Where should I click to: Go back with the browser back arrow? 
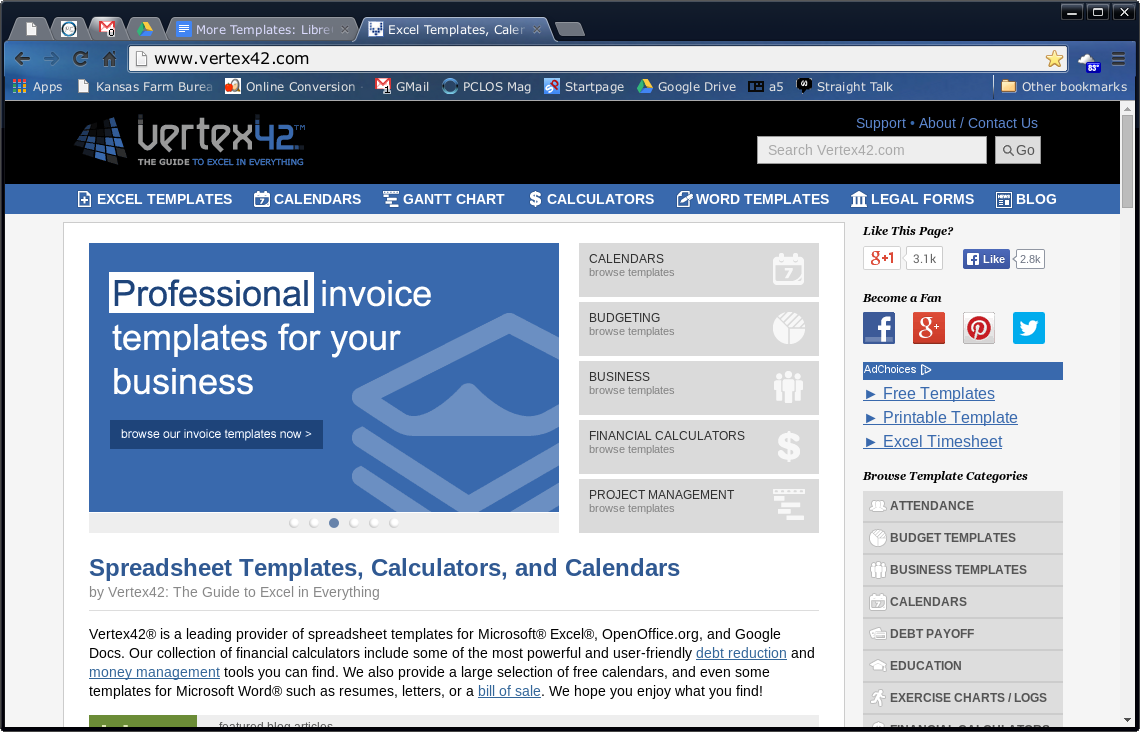(23, 59)
